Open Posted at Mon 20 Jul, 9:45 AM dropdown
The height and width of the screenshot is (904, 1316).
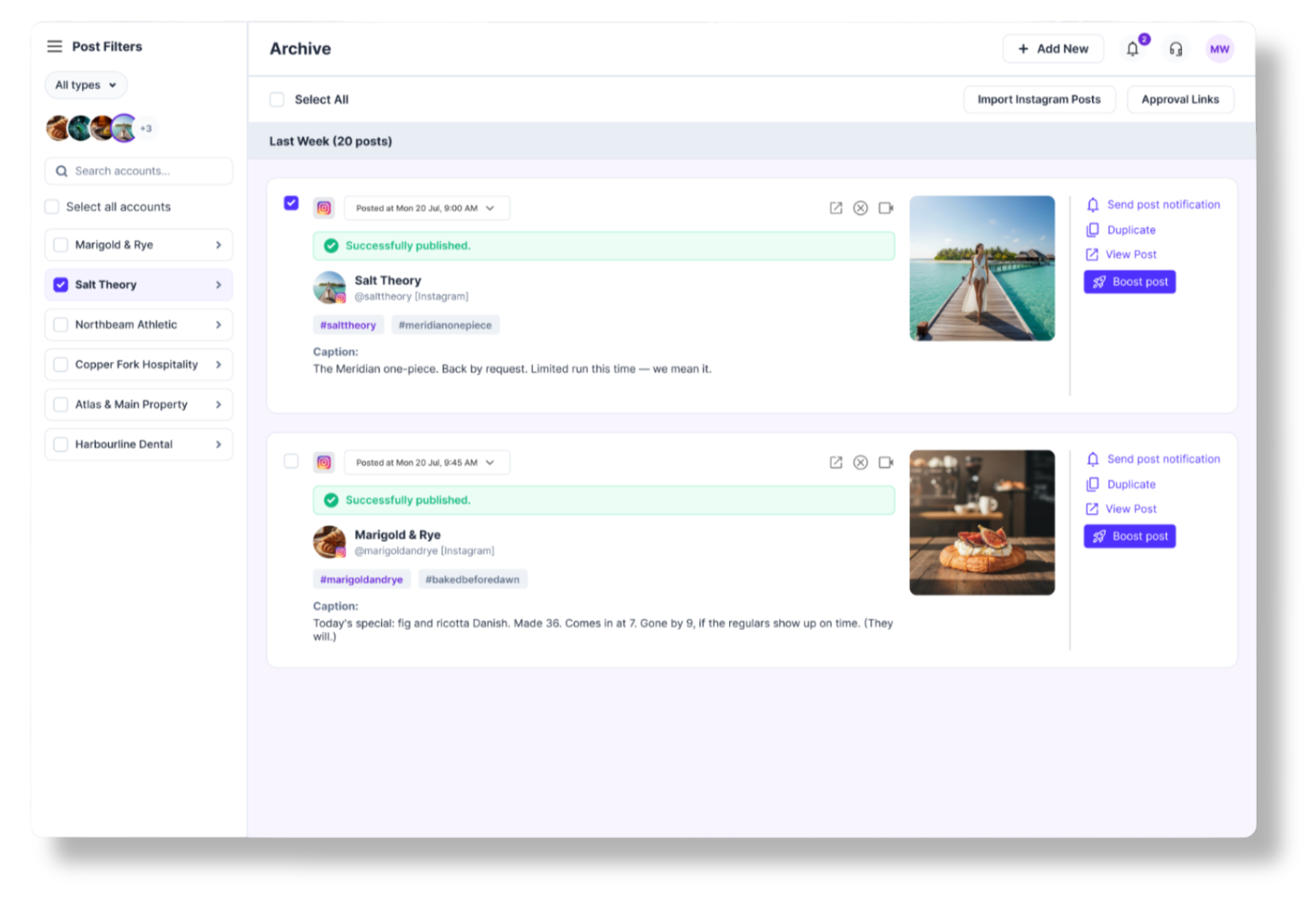point(427,462)
